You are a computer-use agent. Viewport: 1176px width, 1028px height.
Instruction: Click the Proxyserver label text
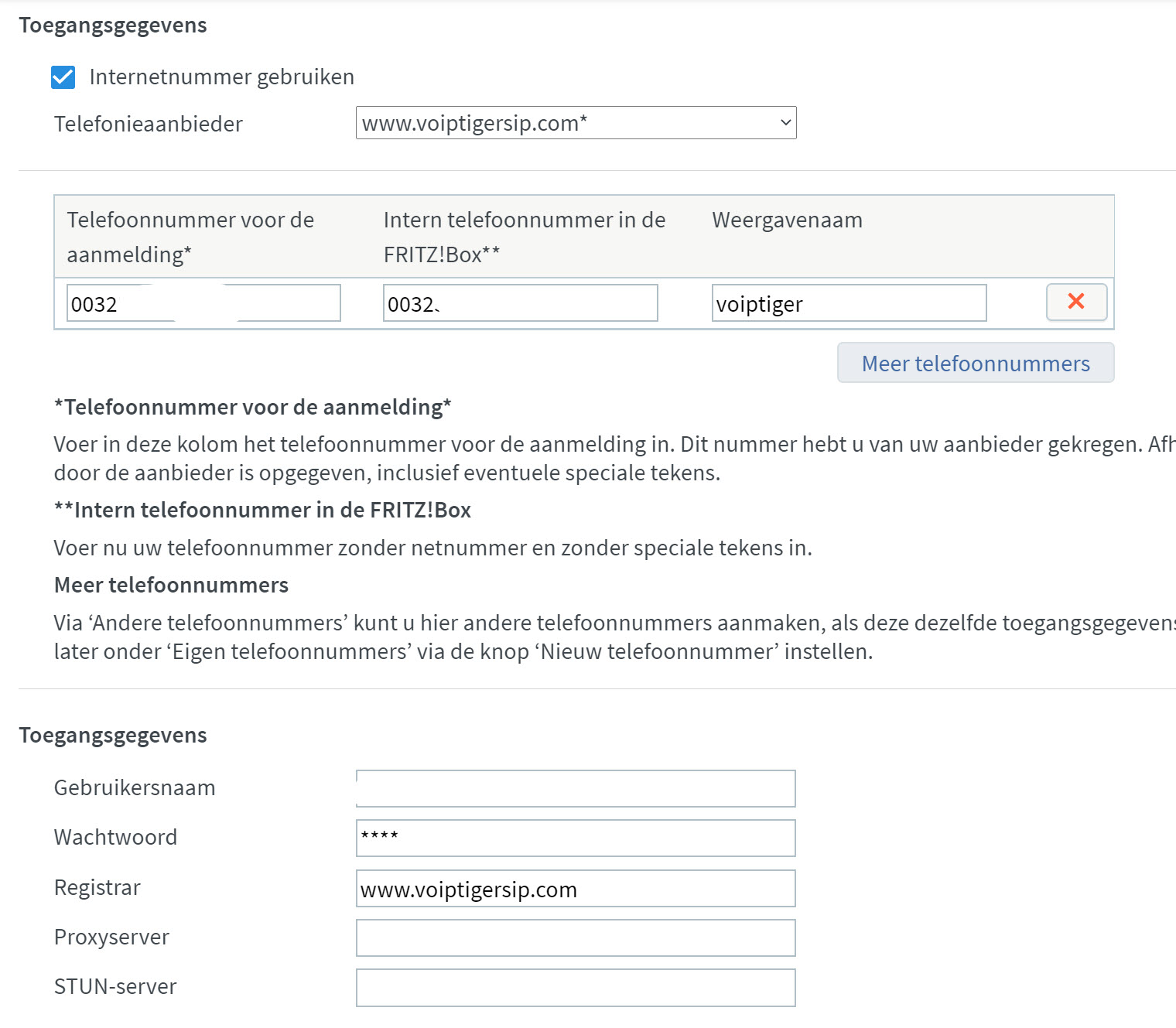point(111,937)
